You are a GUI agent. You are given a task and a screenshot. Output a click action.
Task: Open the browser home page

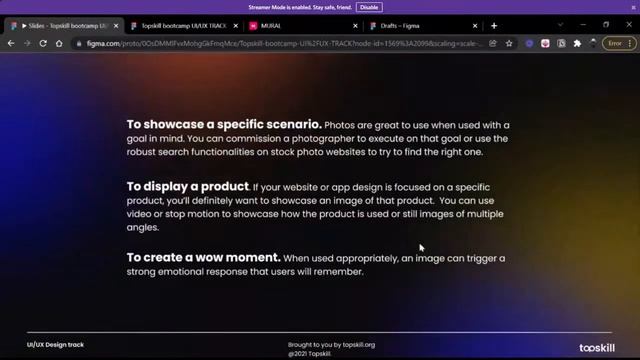pyautogui.click(x=59, y=43)
